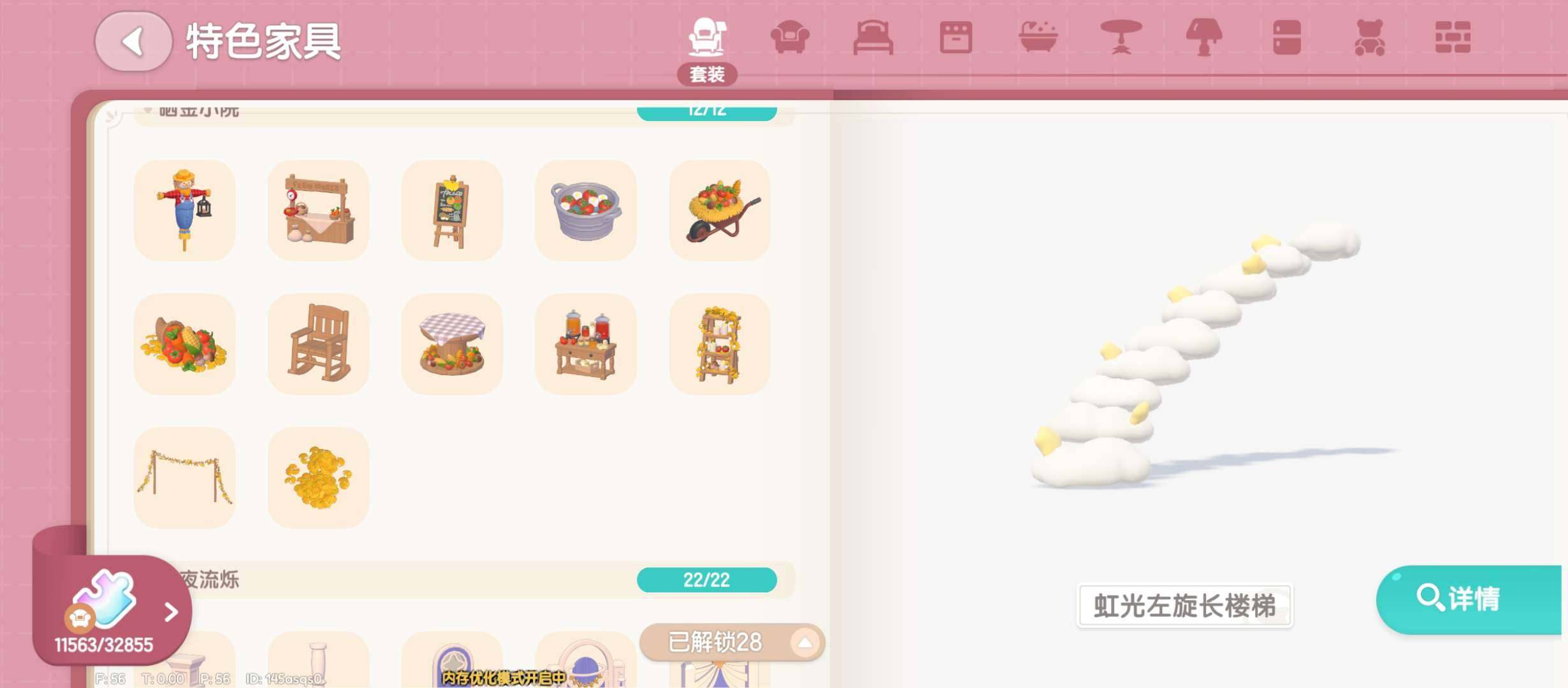Screen dimensions: 1568x688
Task: Open the bathtub category
Action: tap(1038, 37)
